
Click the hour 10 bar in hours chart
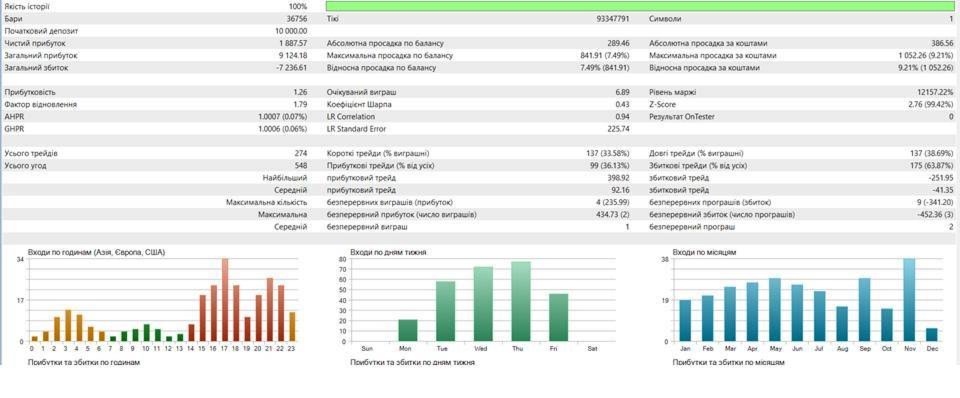tap(146, 332)
